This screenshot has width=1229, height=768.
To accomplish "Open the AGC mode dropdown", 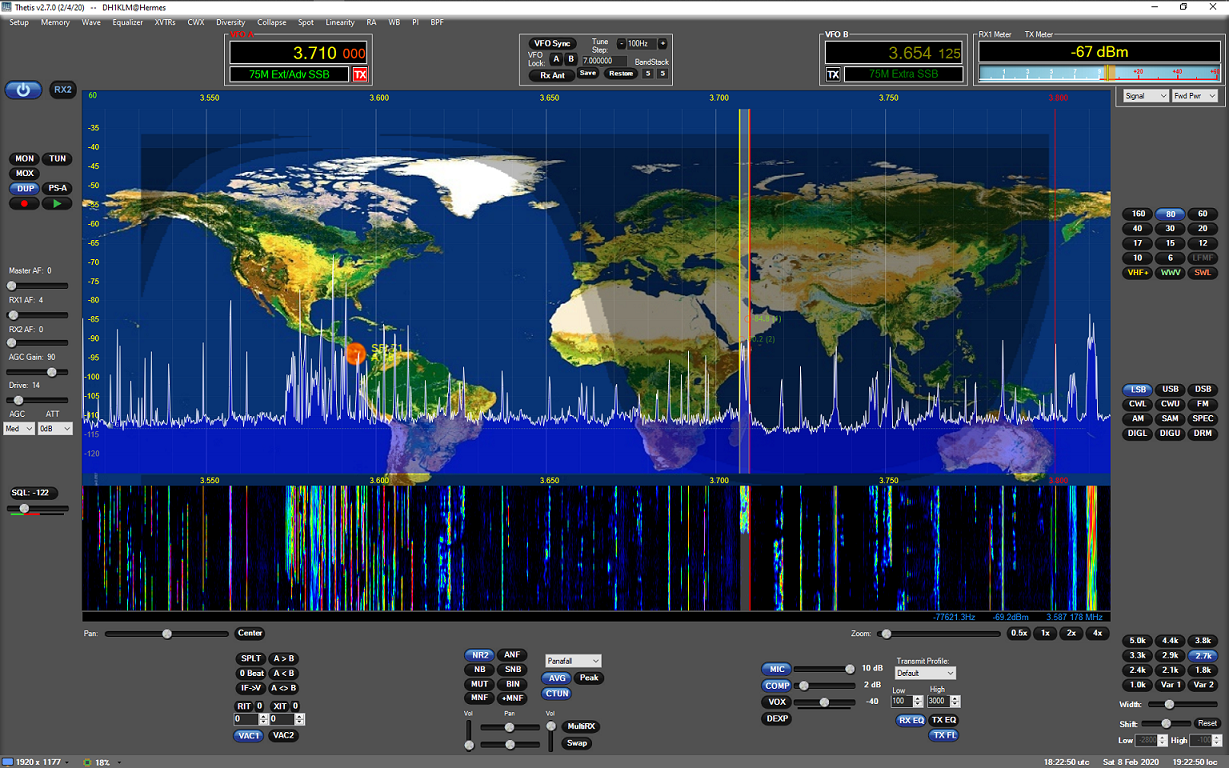I will click(19, 429).
